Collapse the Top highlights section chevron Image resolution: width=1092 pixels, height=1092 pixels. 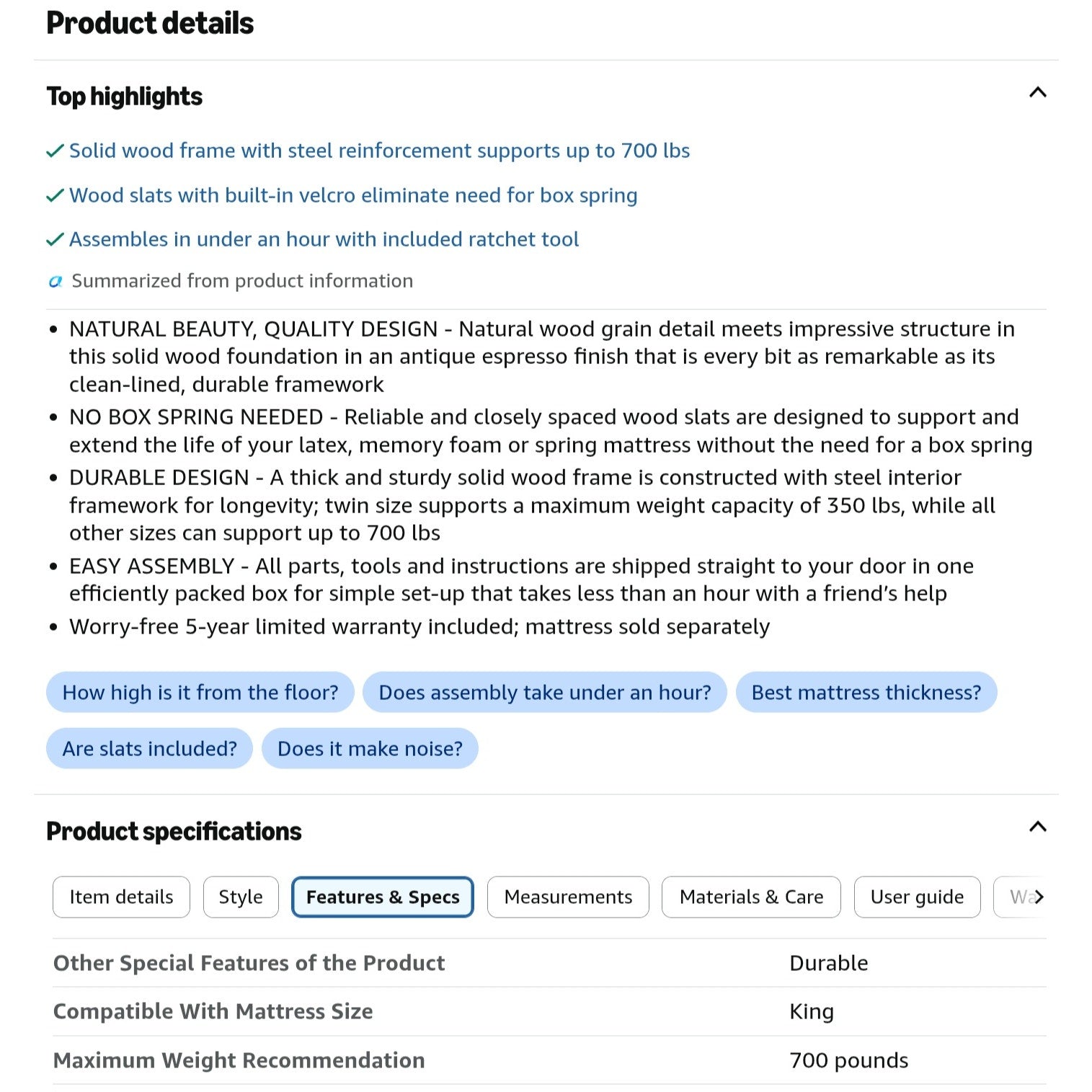click(x=1037, y=92)
